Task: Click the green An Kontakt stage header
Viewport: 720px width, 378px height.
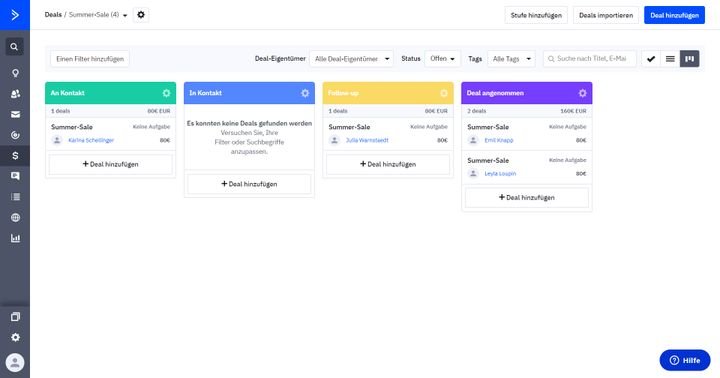Action: coord(110,93)
